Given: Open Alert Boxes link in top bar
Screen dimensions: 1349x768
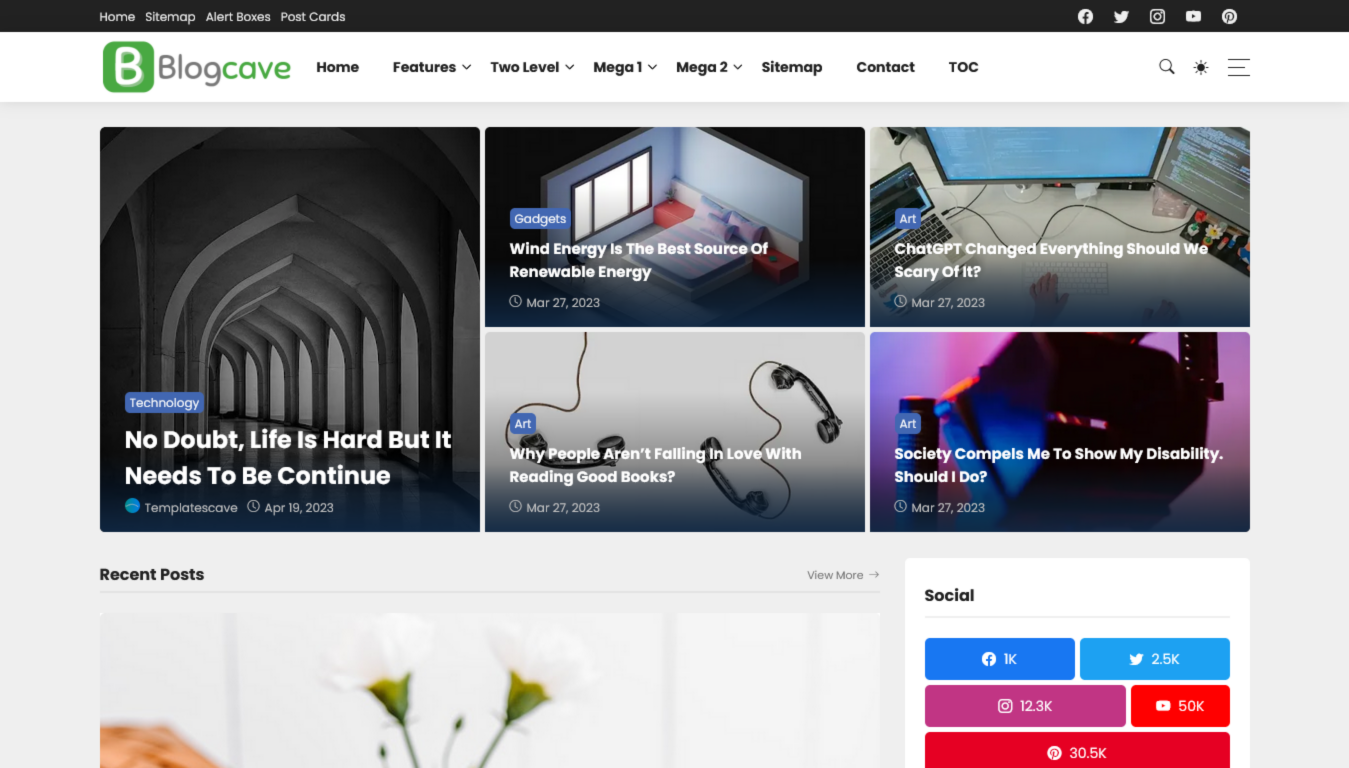Looking at the screenshot, I should tap(238, 16).
